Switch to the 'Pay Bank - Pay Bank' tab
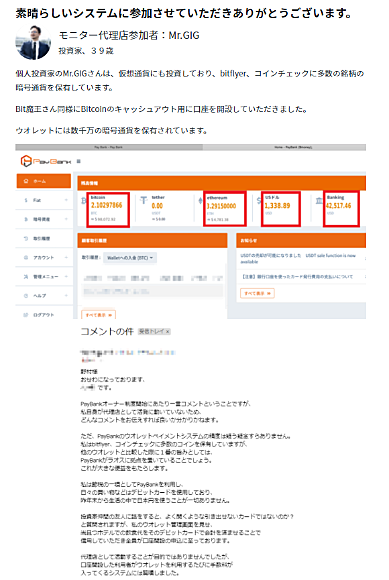389x580 pixels. 109,147
